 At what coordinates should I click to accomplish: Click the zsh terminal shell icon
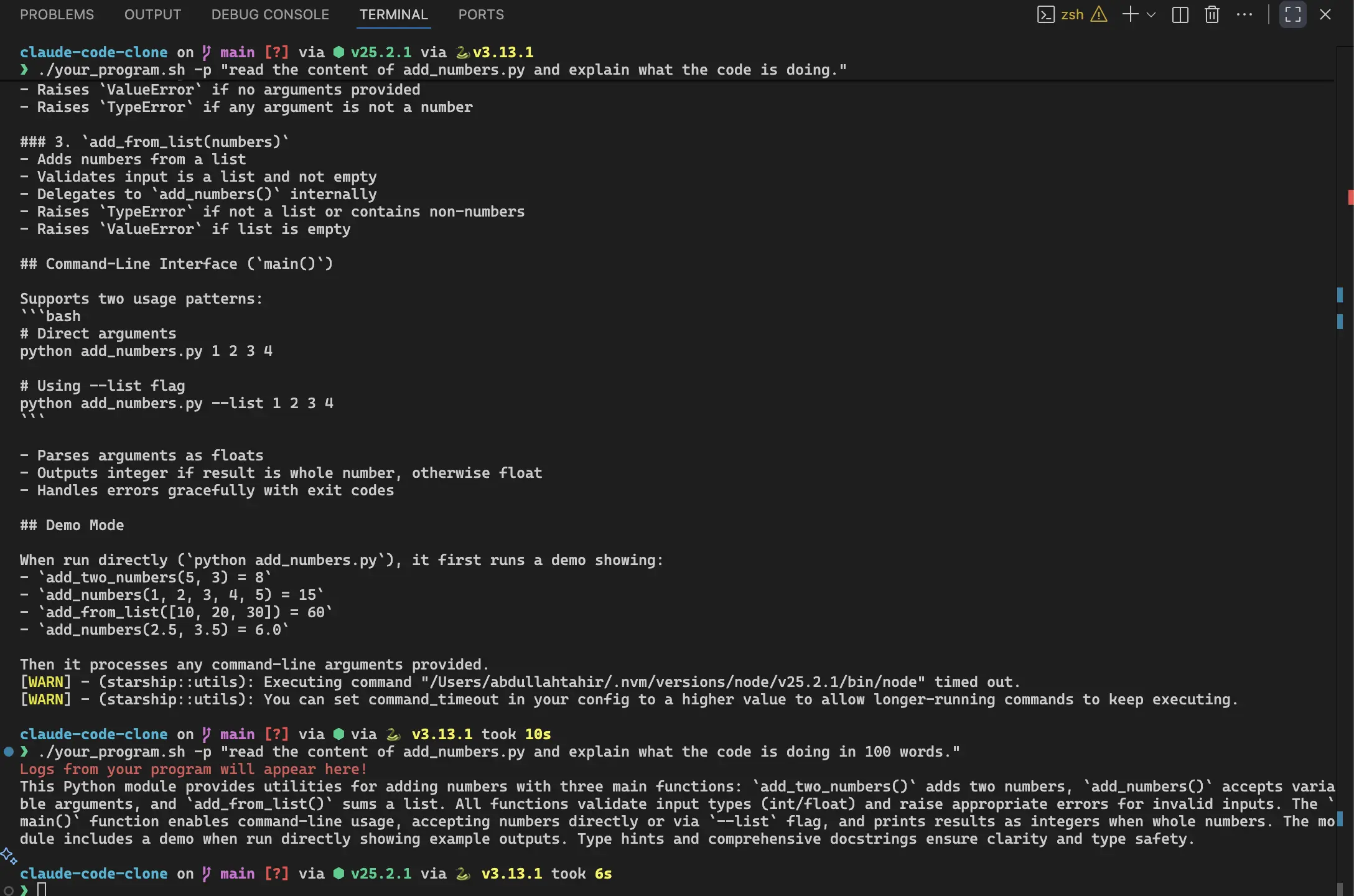(1045, 14)
